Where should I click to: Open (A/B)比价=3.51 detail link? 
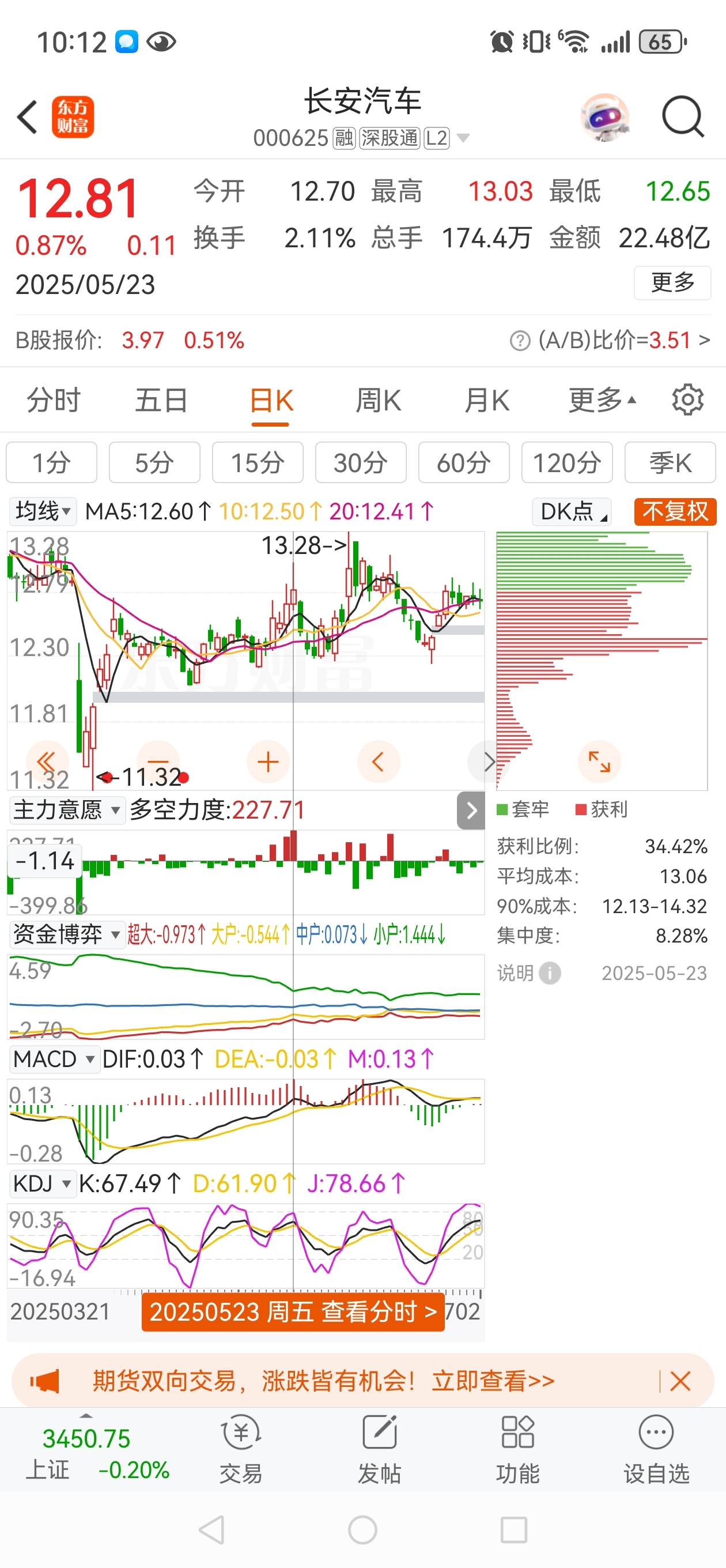(x=624, y=341)
